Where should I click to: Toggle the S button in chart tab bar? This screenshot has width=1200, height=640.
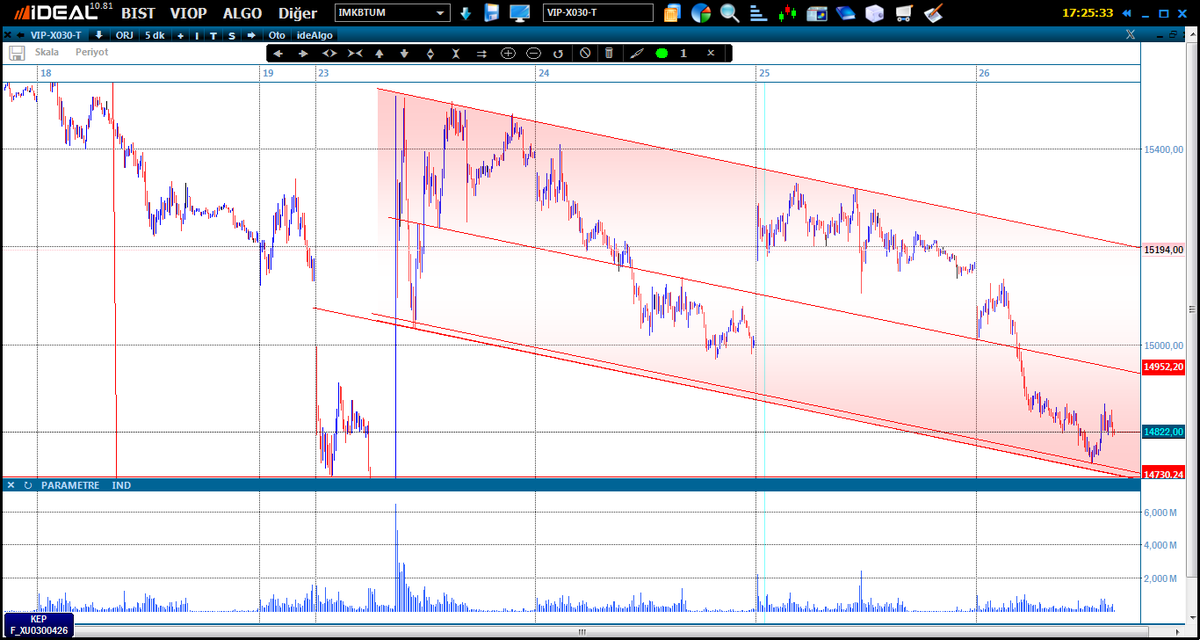coord(232,35)
